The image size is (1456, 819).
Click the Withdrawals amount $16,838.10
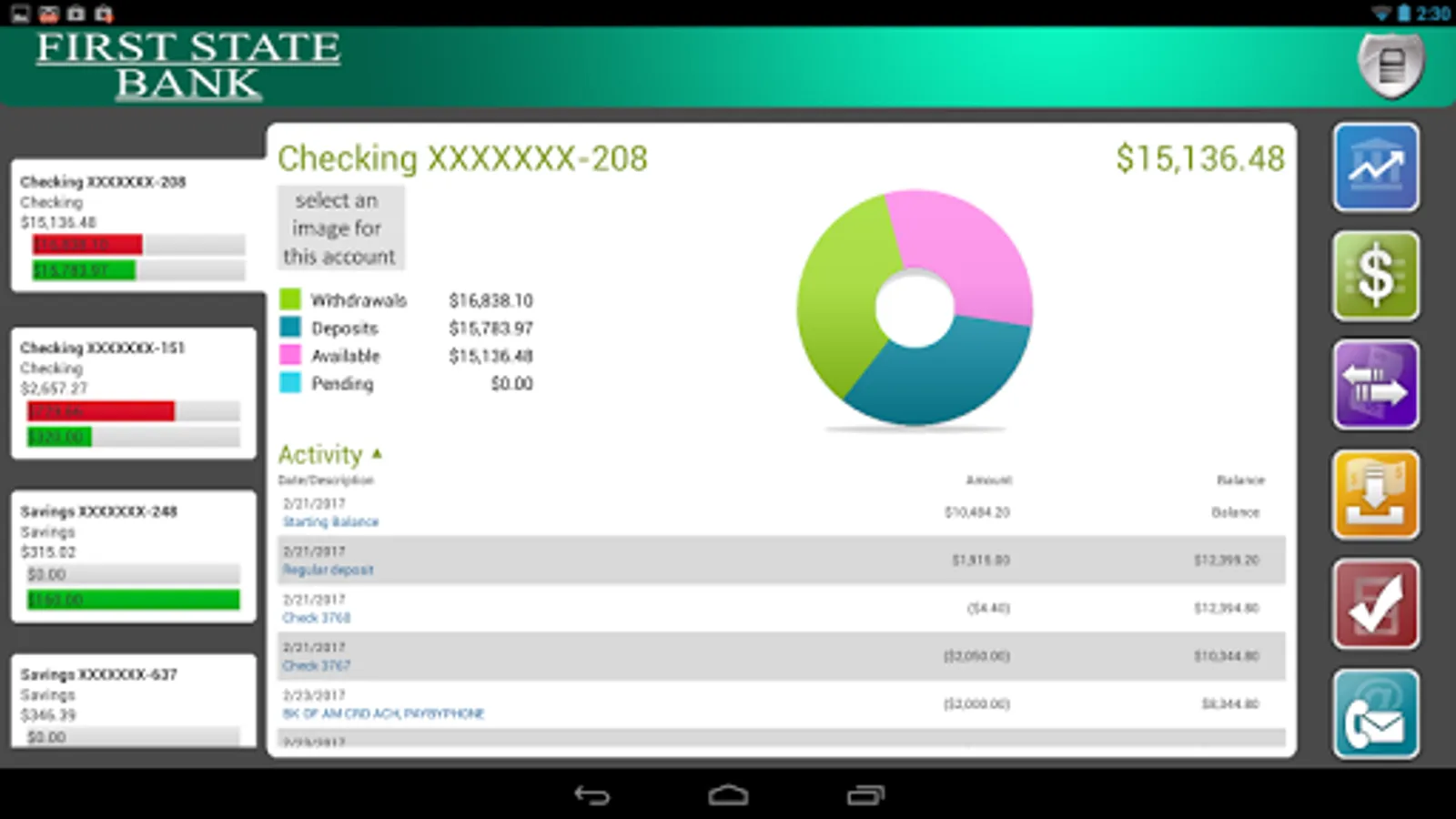490,300
